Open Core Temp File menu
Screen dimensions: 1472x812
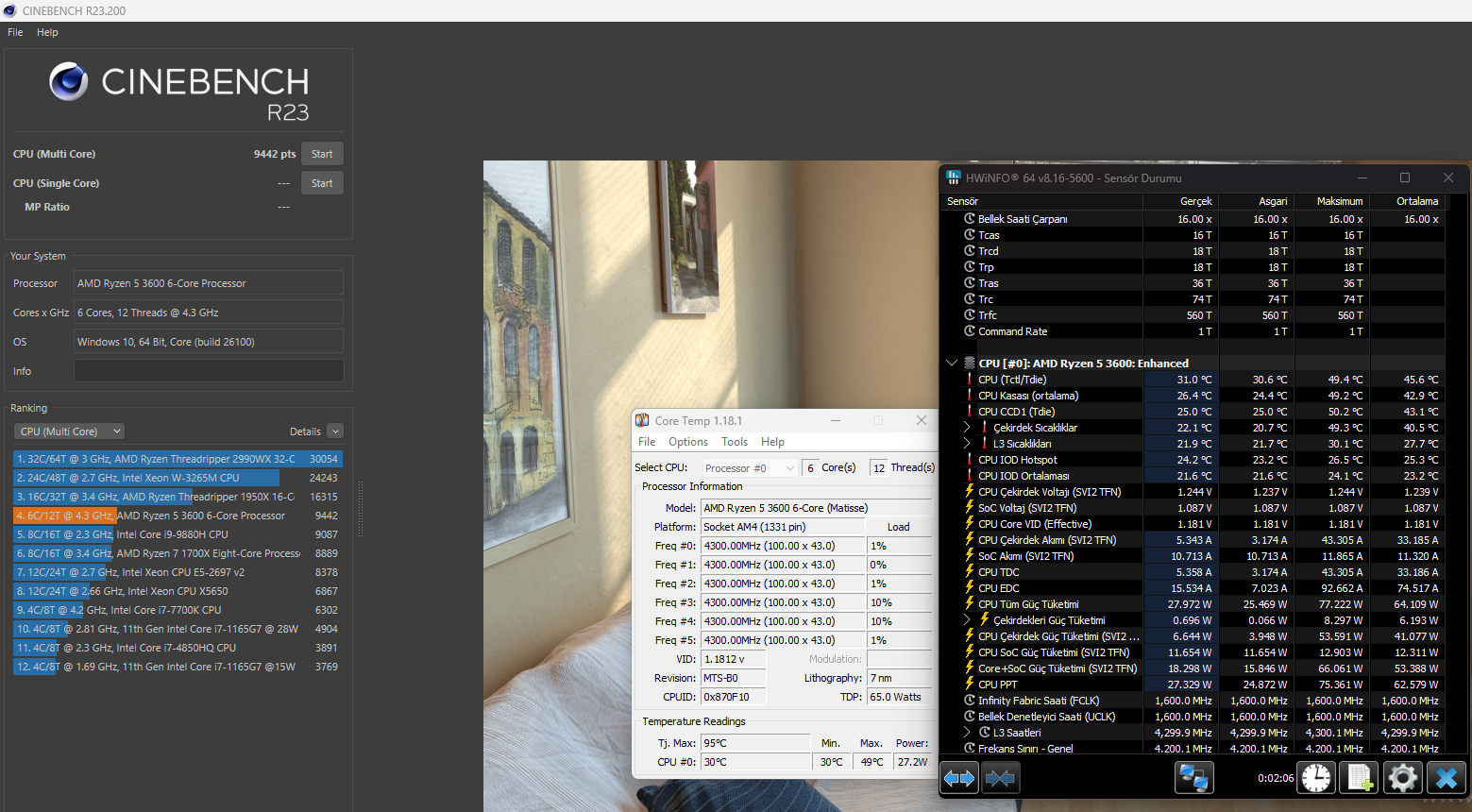[647, 442]
